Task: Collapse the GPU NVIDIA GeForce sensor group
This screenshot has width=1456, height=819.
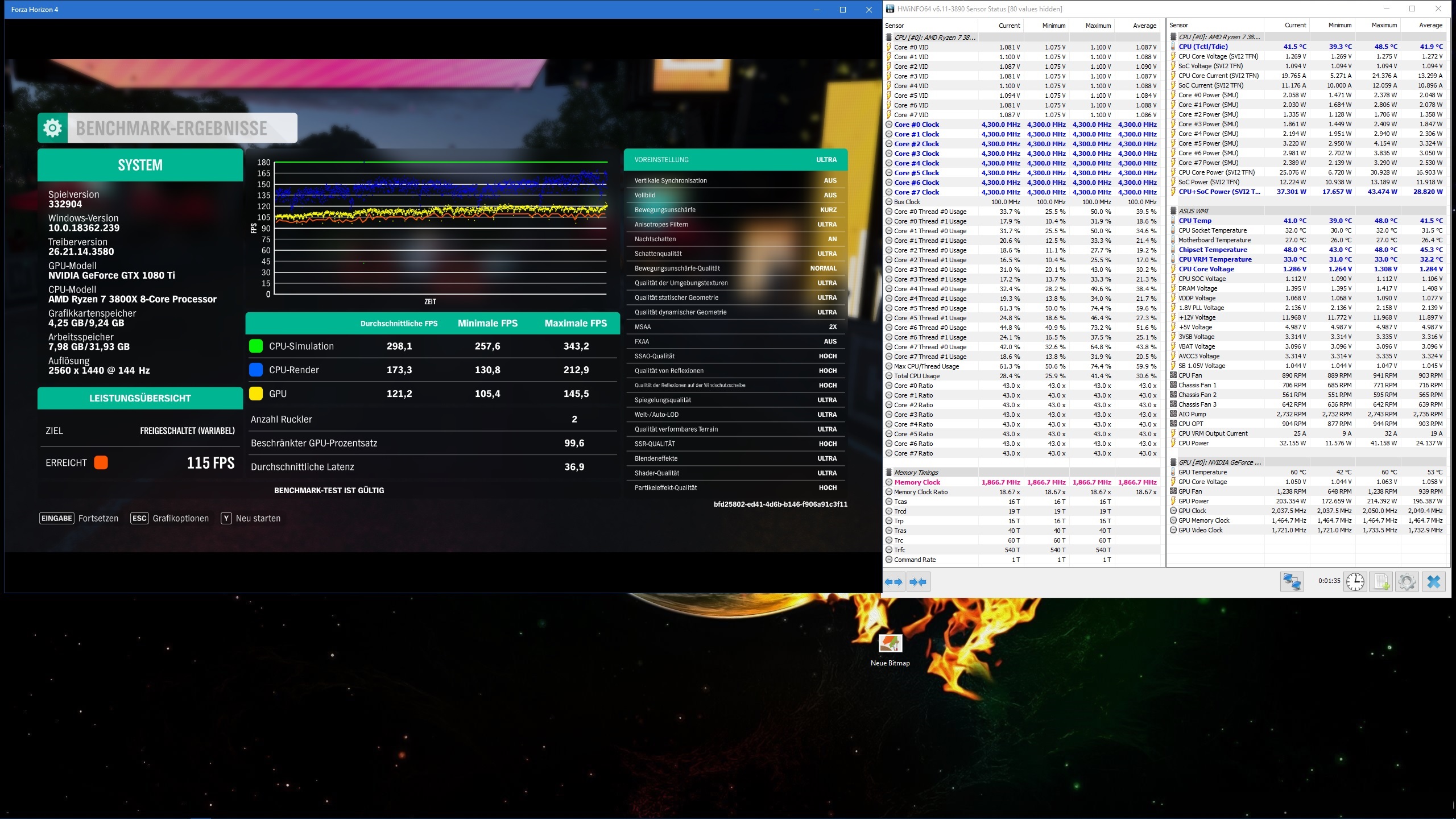Action: (x=1219, y=462)
